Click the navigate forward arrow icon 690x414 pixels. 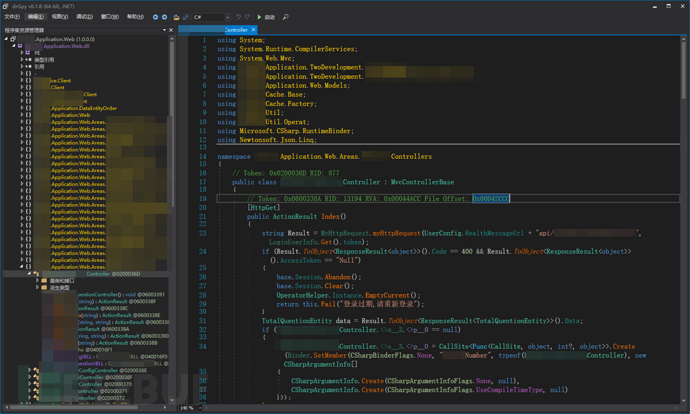[165, 17]
